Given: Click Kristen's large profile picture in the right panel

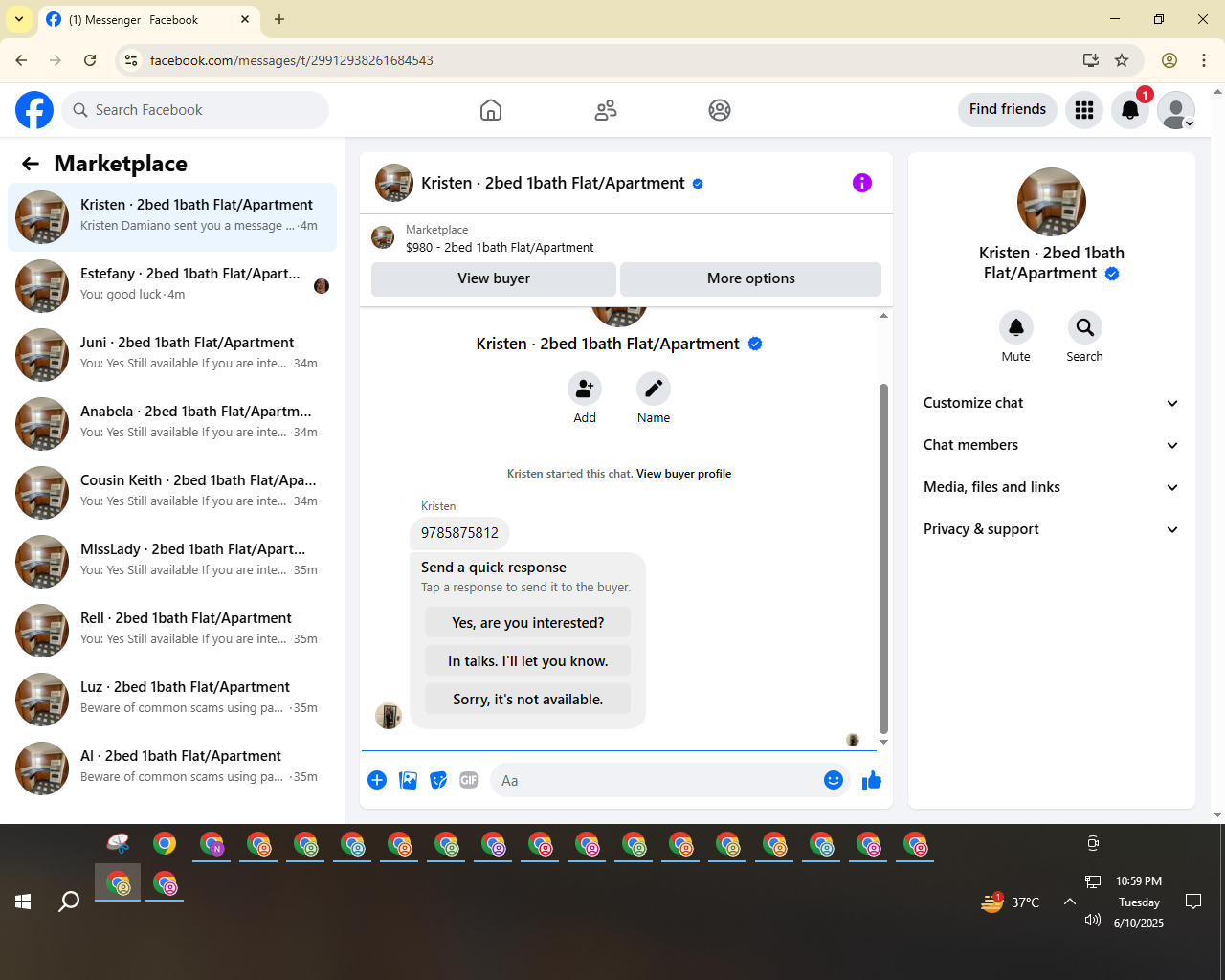Looking at the screenshot, I should coord(1052,202).
